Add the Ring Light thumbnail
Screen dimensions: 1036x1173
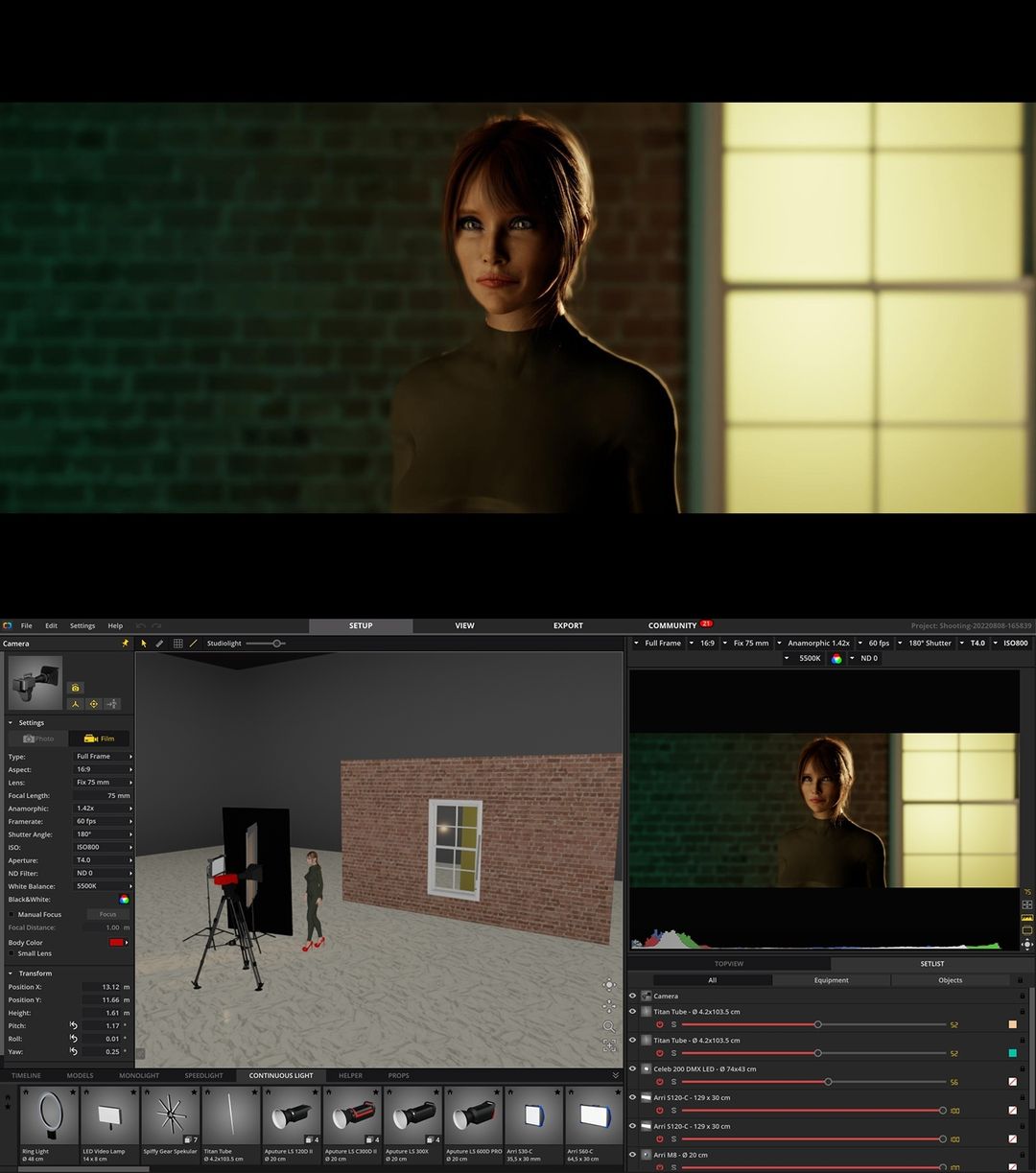click(49, 1118)
